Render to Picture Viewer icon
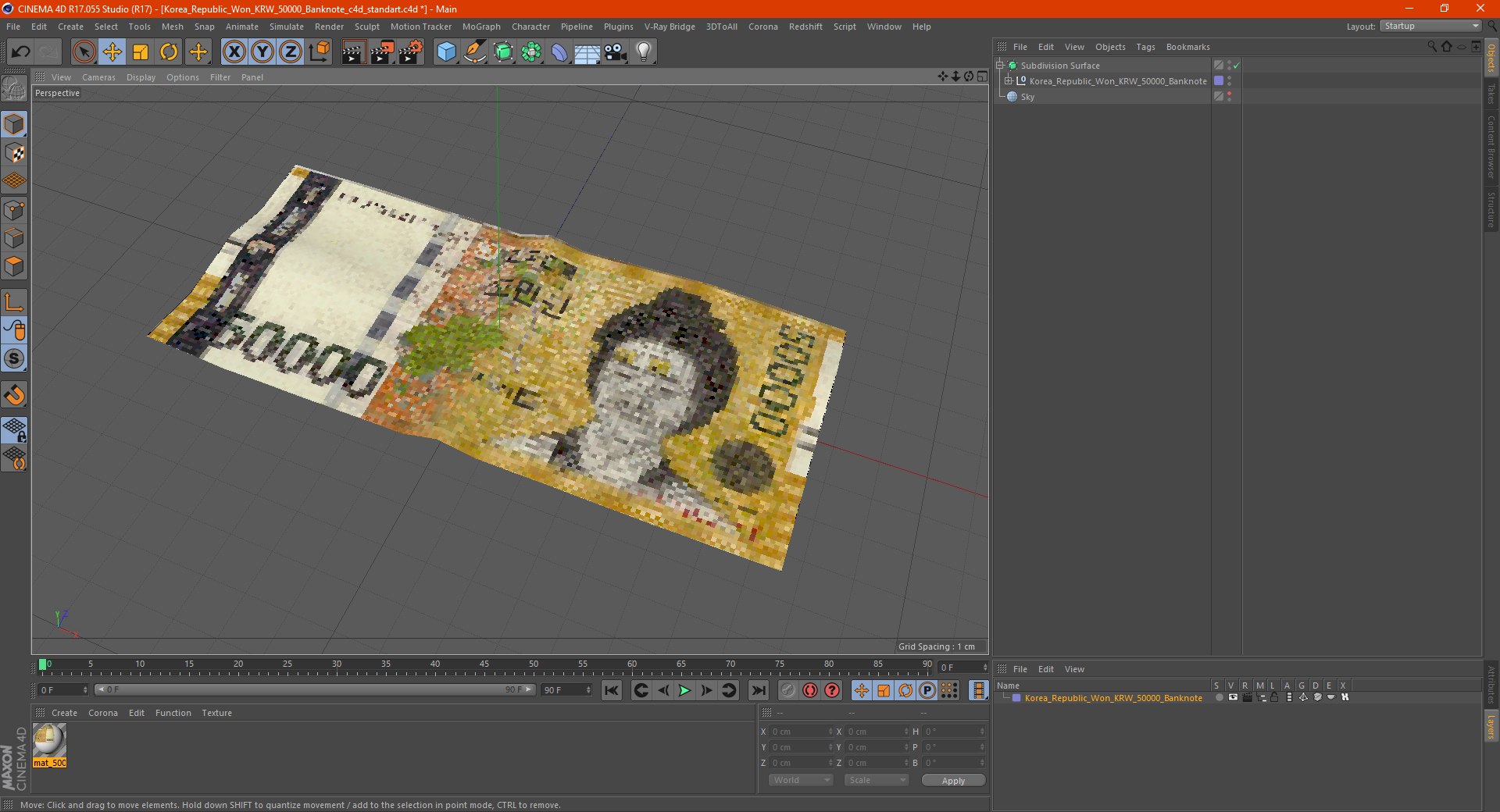Viewport: 1500px width, 812px height. (x=382, y=52)
